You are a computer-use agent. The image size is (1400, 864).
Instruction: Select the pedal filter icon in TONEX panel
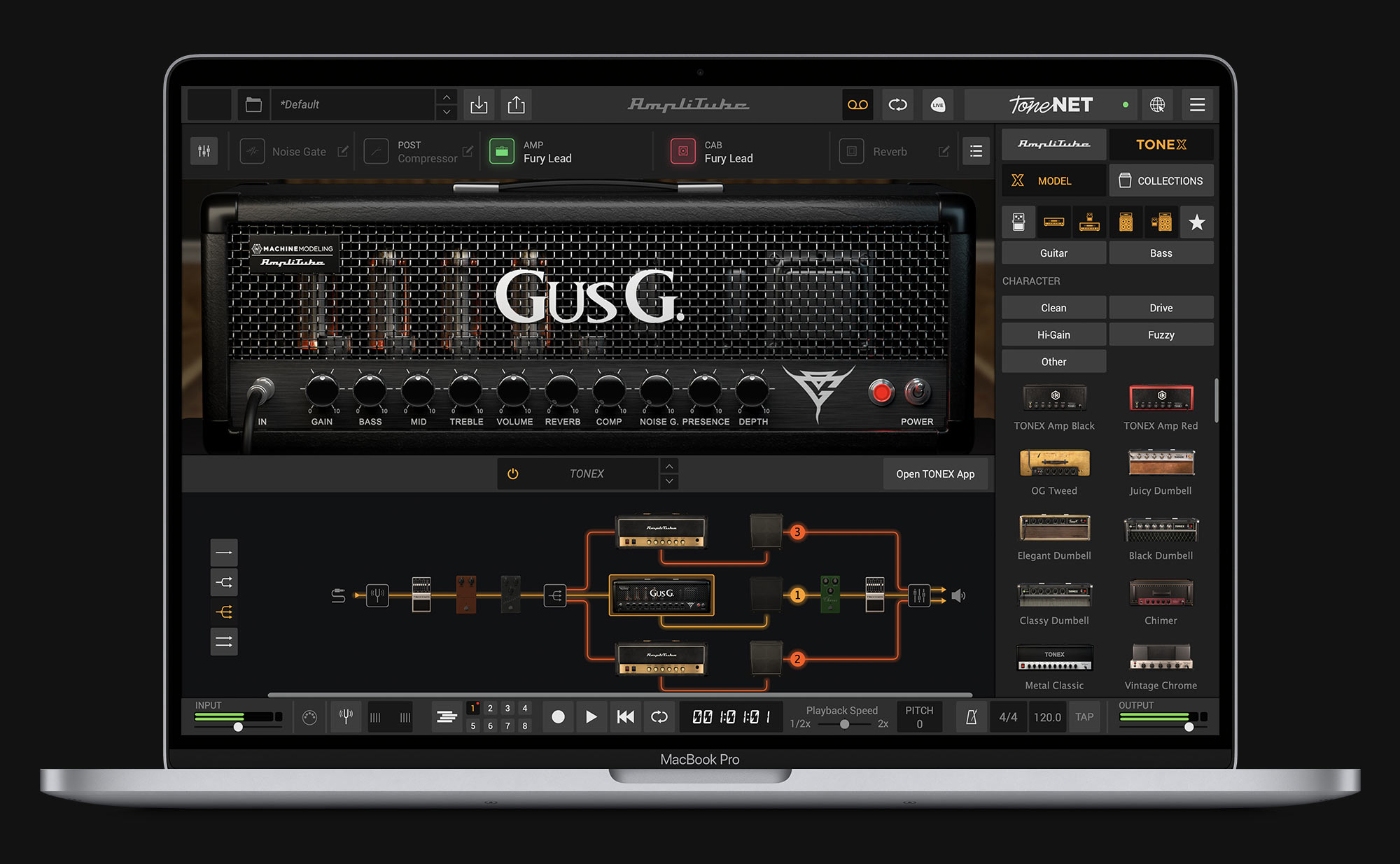(1018, 222)
